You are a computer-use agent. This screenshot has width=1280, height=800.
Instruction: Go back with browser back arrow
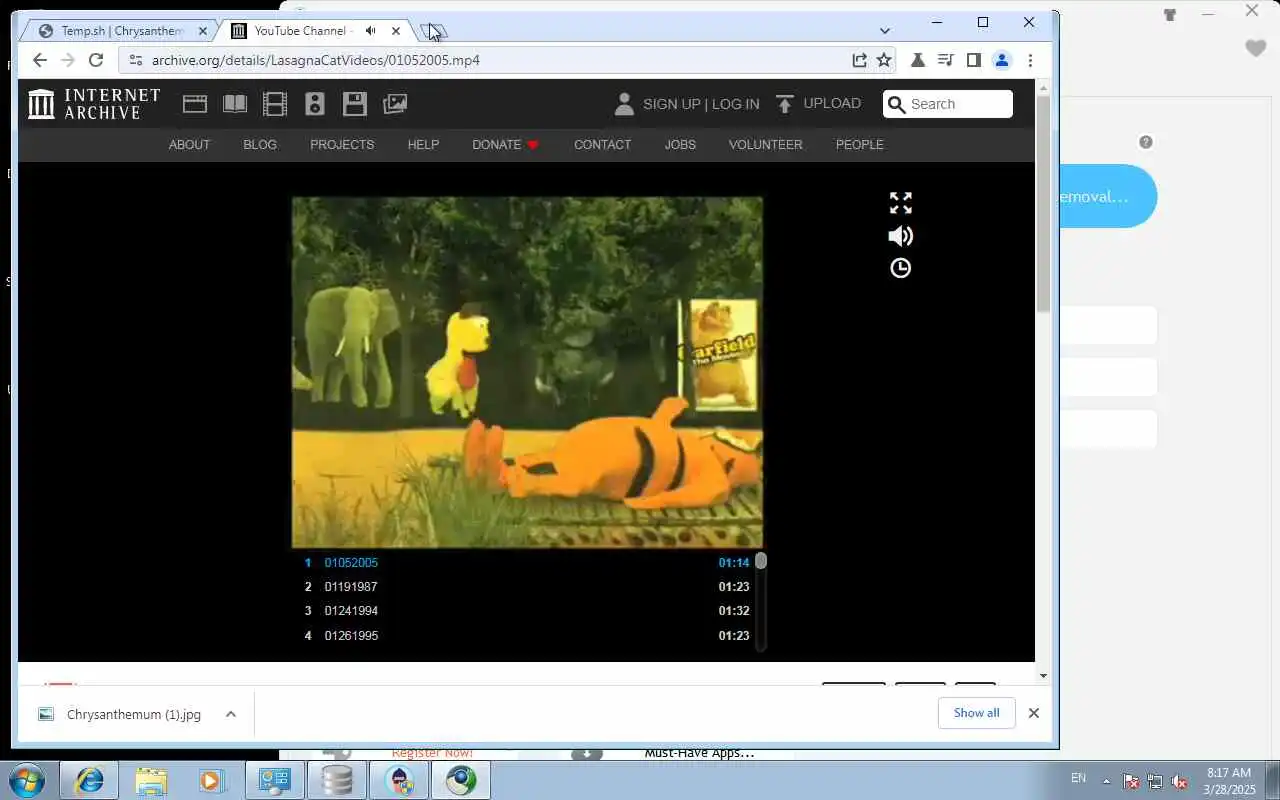(40, 60)
